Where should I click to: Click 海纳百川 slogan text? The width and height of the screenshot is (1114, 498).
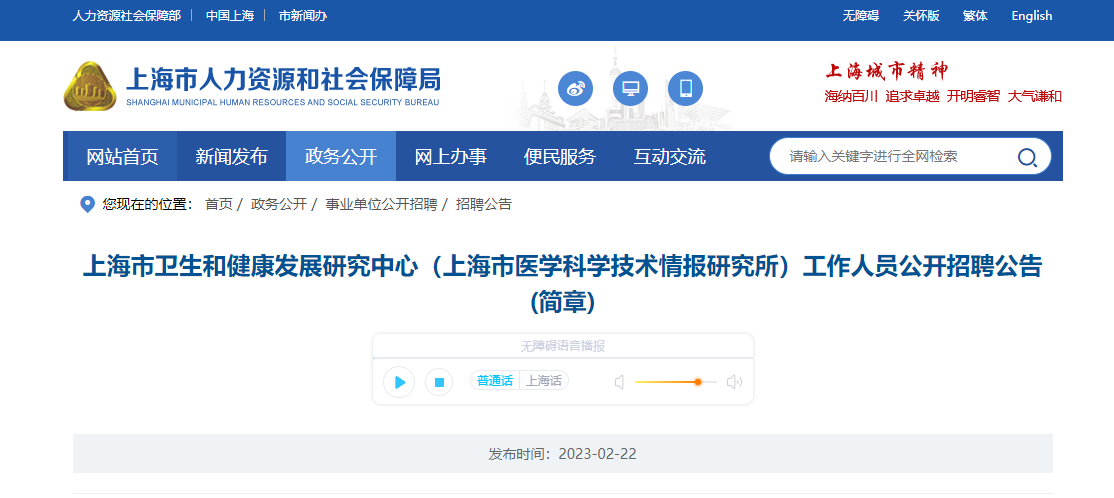pos(852,97)
